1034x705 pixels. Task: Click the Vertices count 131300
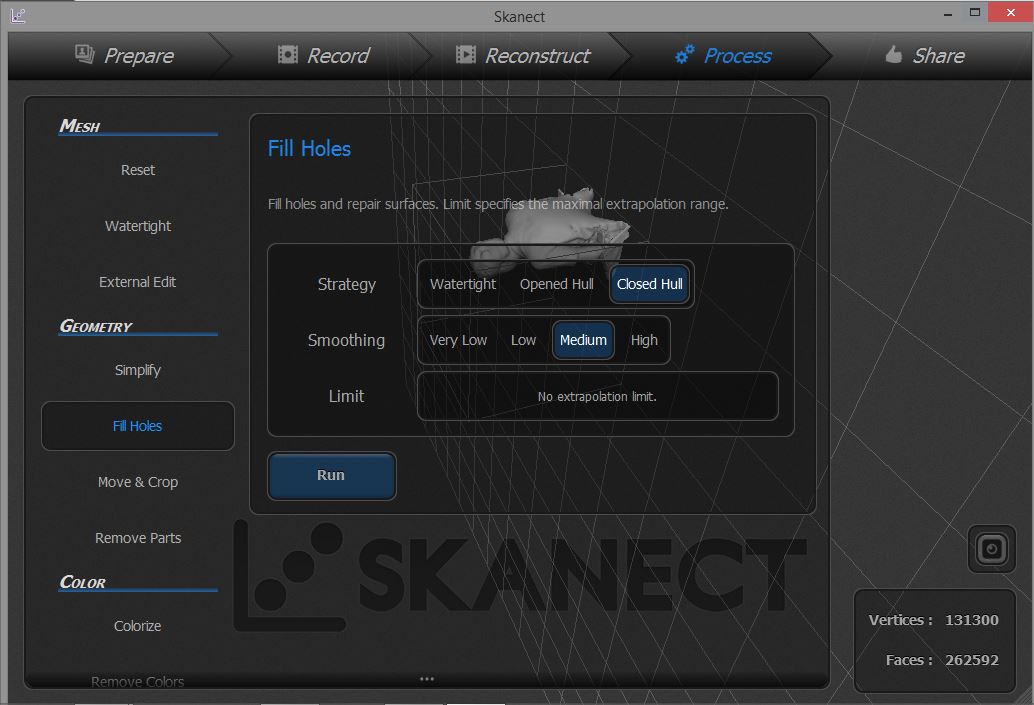(971, 620)
